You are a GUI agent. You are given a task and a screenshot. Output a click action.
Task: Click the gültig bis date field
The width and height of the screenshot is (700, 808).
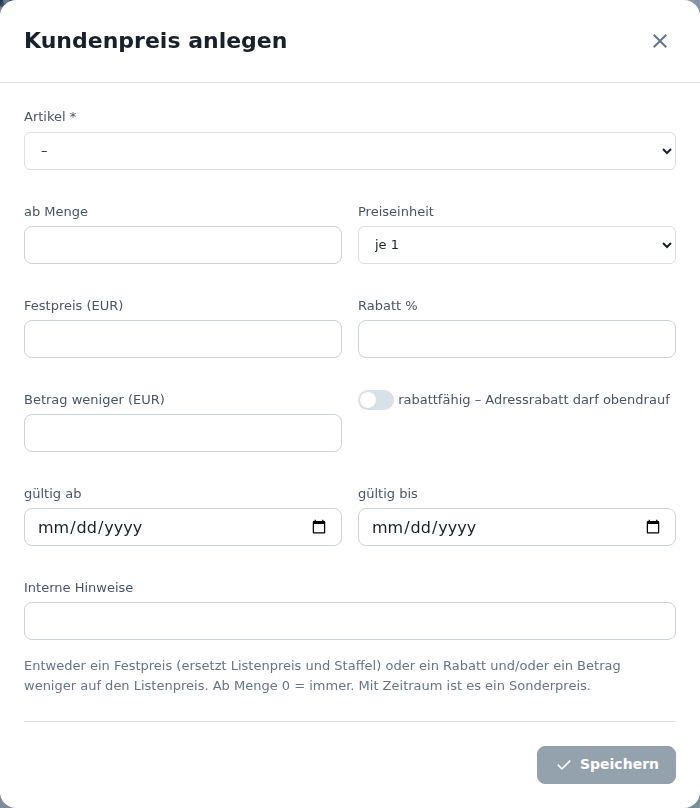(516, 527)
